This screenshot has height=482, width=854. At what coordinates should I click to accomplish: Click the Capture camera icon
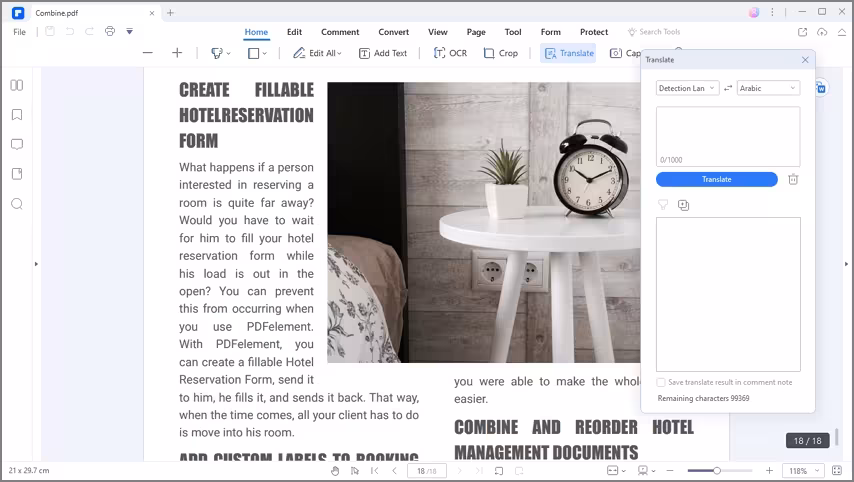pyautogui.click(x=615, y=53)
